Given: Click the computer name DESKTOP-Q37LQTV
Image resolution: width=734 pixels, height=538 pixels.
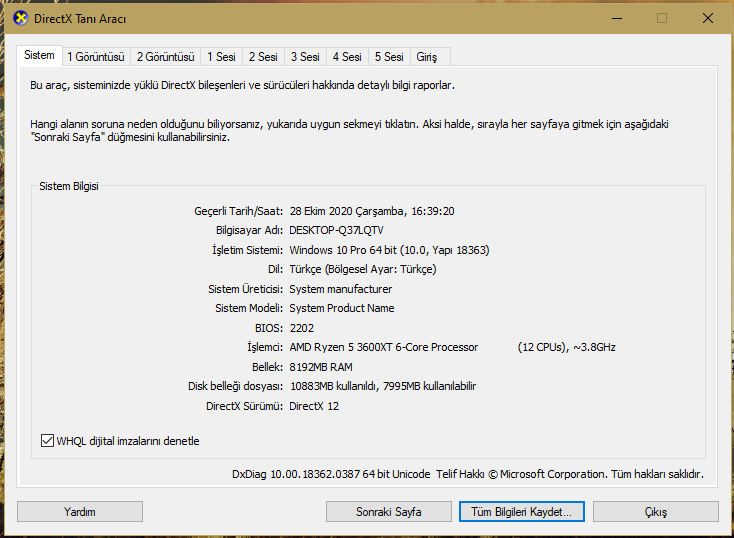Looking at the screenshot, I should [336, 230].
